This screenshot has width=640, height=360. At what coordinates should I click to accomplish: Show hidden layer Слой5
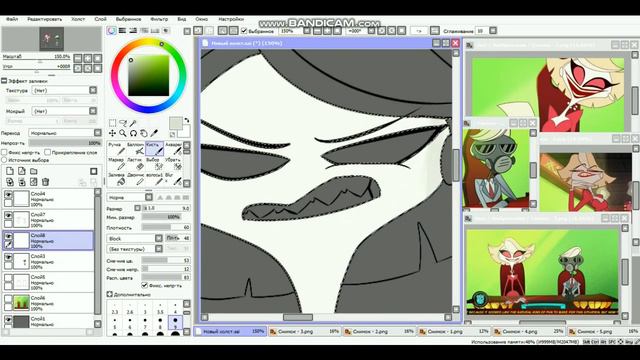pos(8,278)
